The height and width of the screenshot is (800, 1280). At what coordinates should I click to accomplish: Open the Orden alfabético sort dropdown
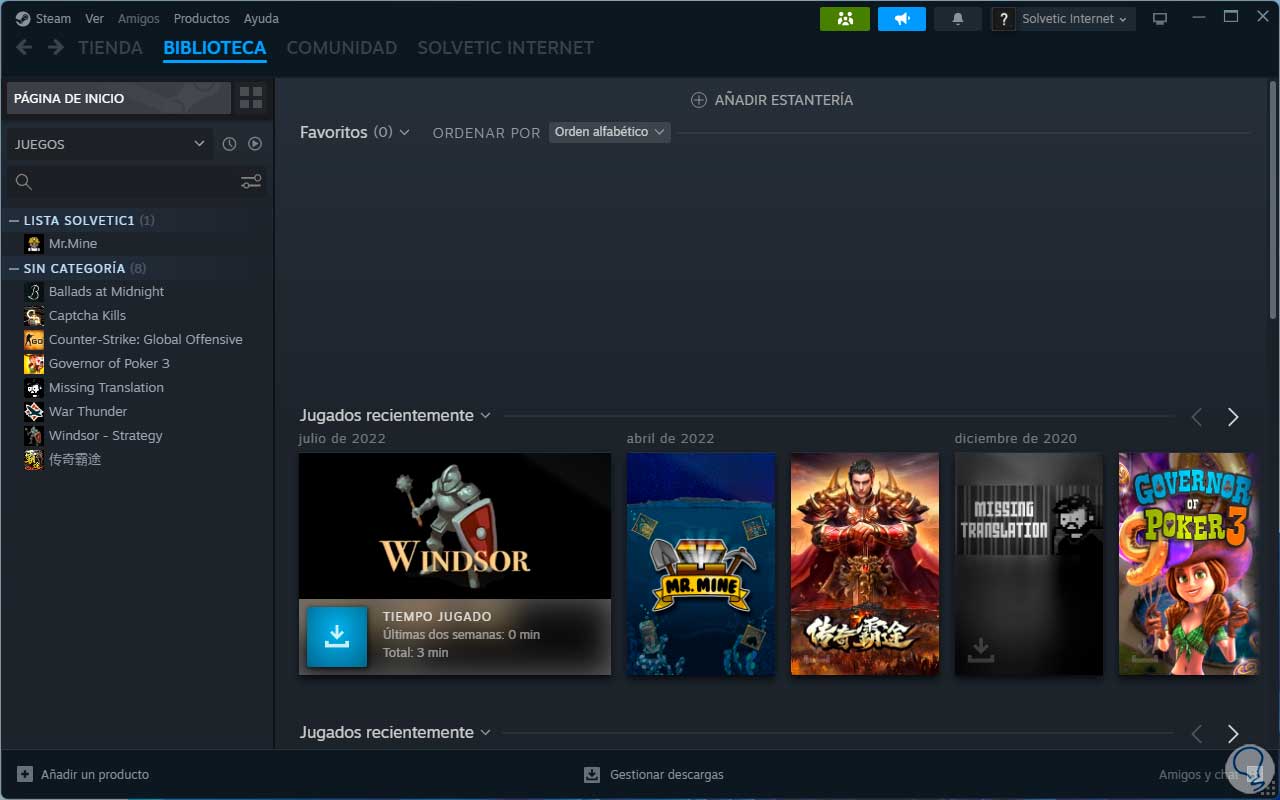tap(609, 132)
